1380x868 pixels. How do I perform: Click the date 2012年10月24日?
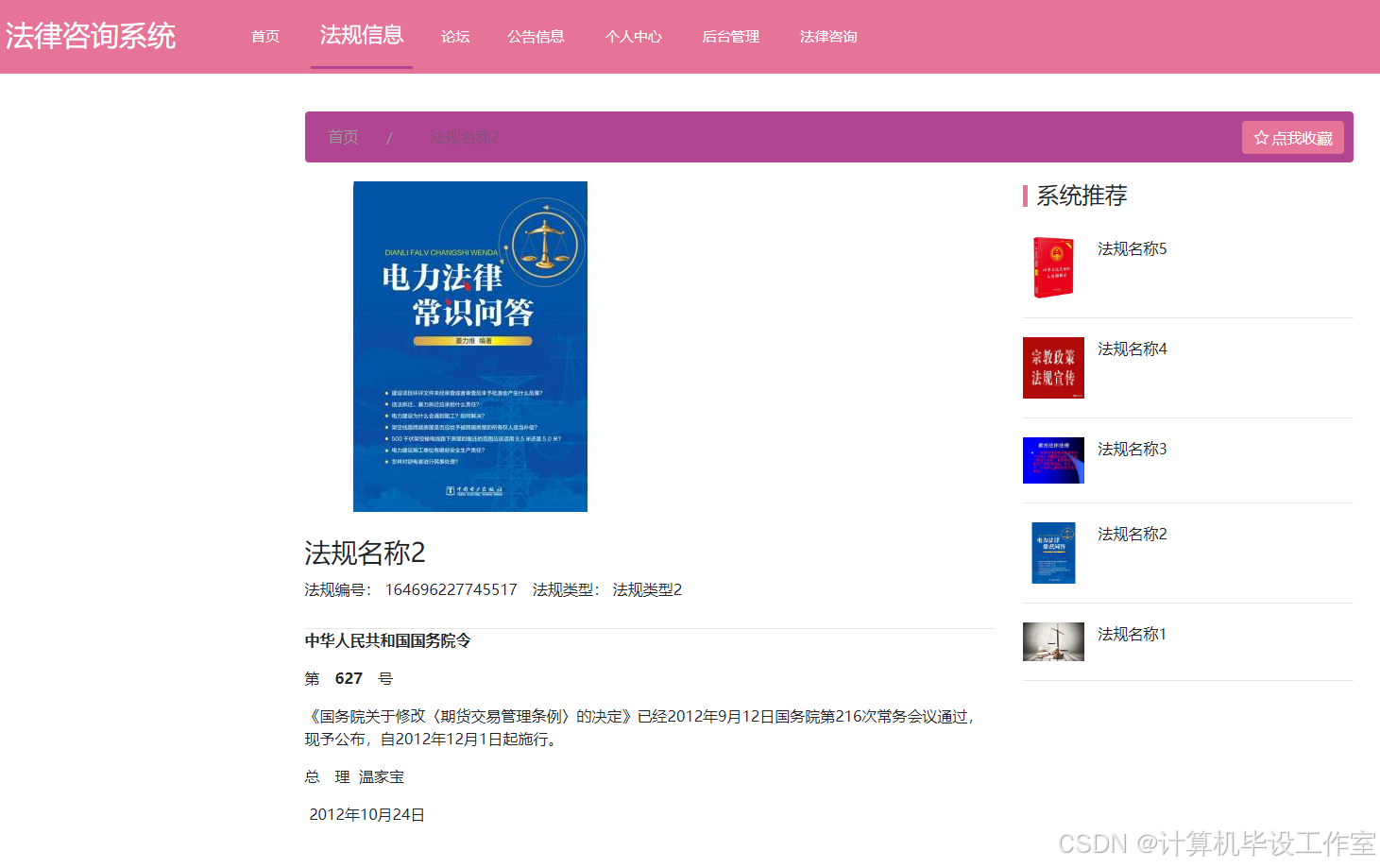click(x=366, y=814)
